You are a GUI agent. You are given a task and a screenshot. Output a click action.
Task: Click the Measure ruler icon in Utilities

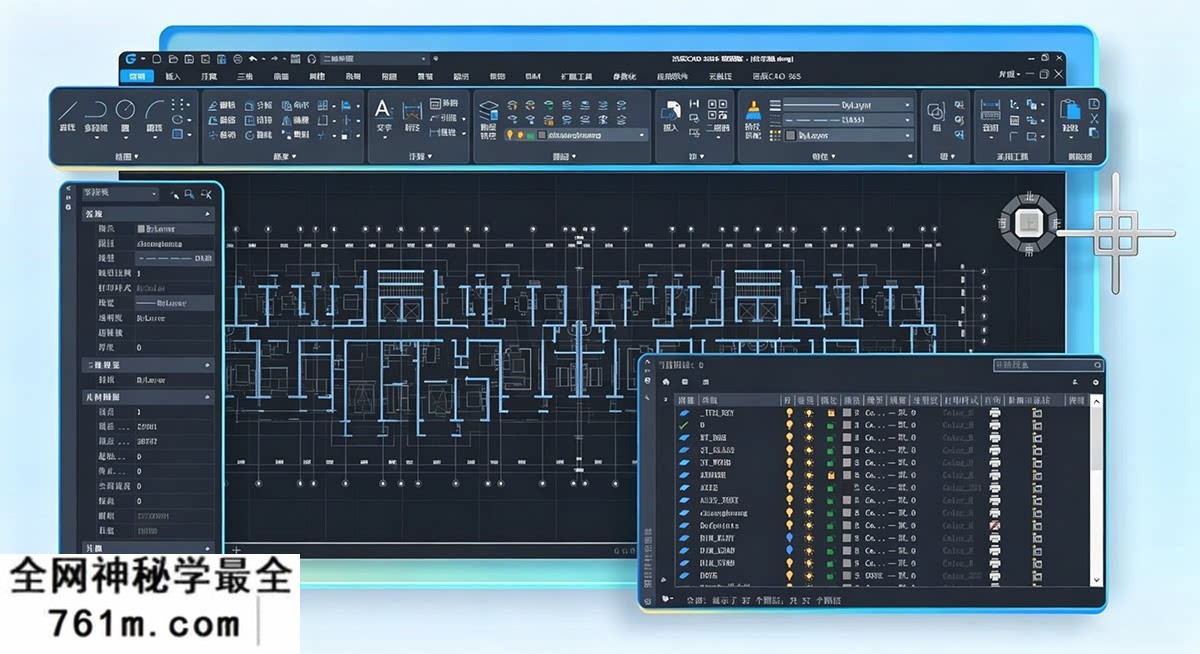click(990, 111)
